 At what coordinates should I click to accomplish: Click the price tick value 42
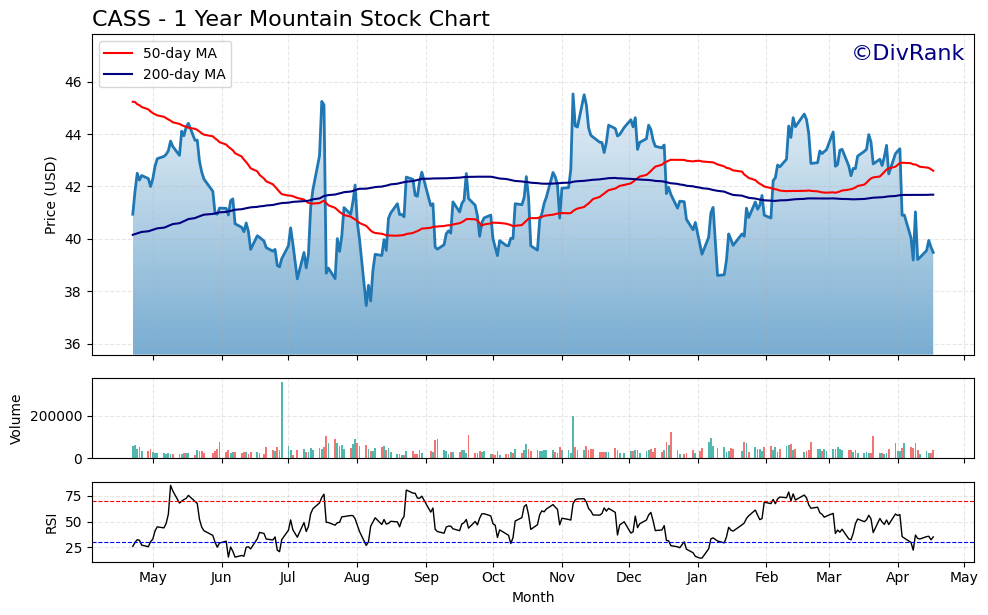pos(73,187)
